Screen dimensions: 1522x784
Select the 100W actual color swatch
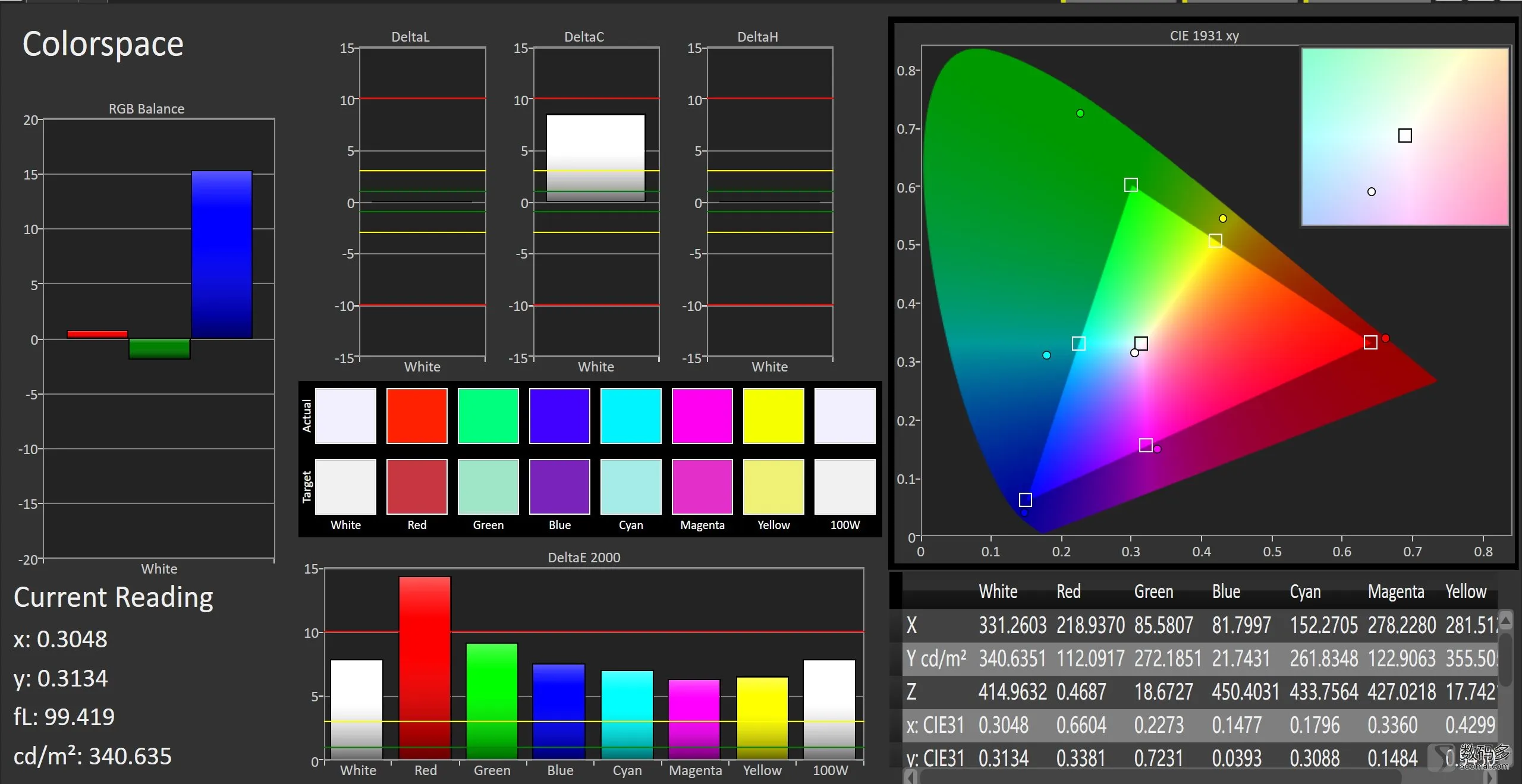pyautogui.click(x=845, y=416)
